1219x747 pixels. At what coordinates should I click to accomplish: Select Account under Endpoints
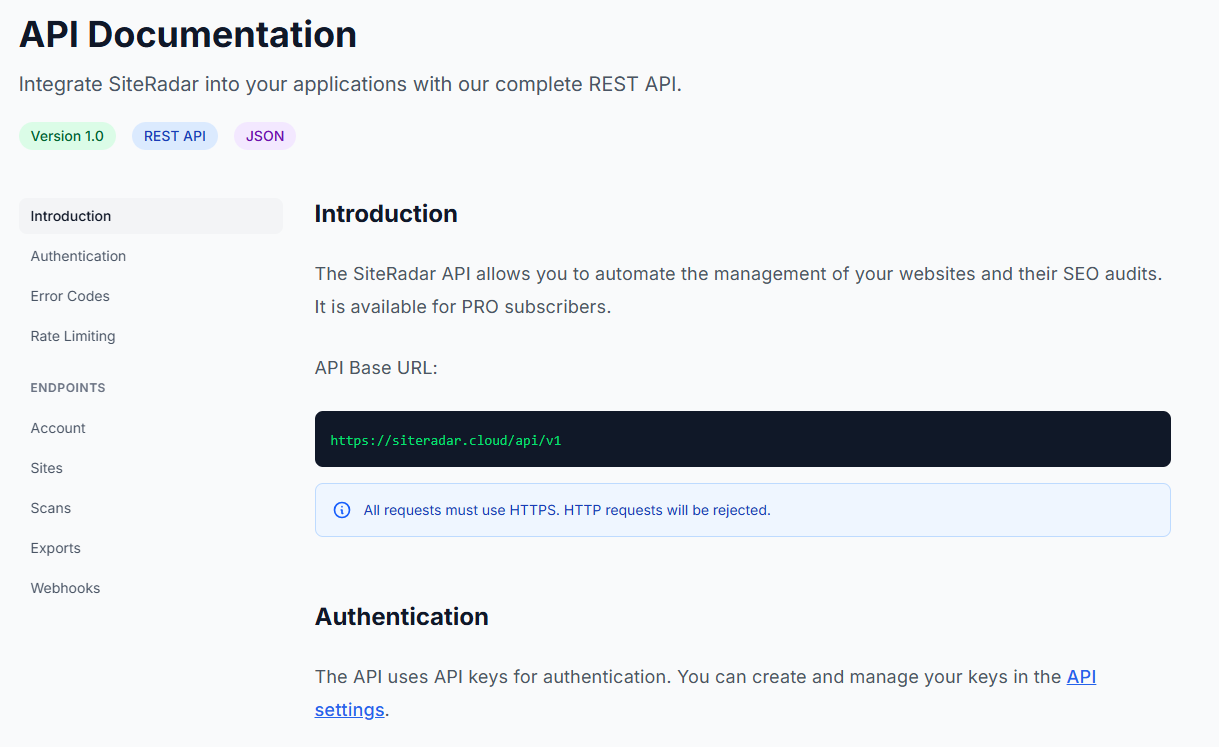58,428
